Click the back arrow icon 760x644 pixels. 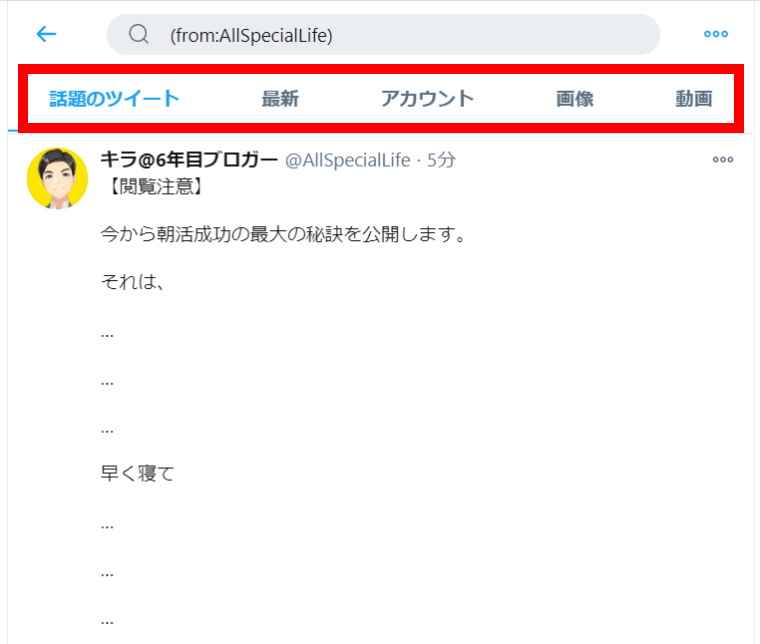coord(46,34)
